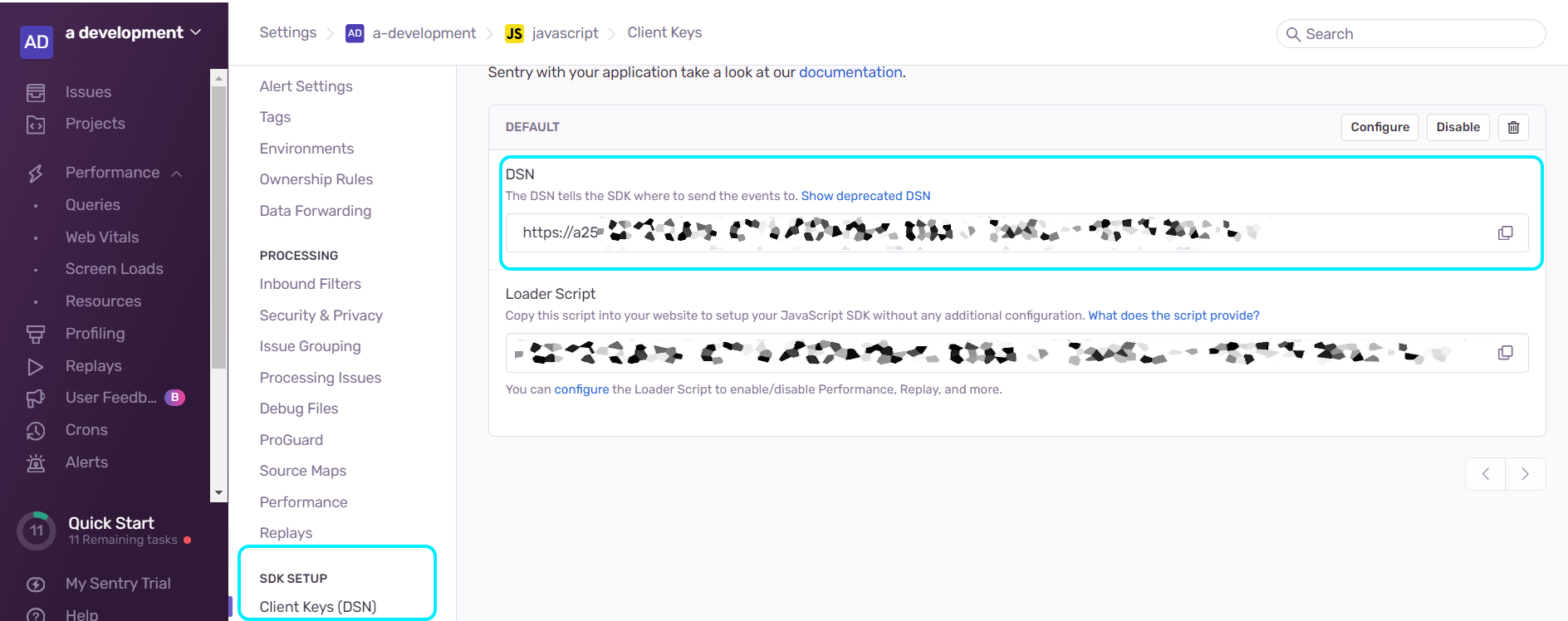Click the My Sentry Trial icon
Image resolution: width=1568 pixels, height=621 pixels.
[36, 584]
